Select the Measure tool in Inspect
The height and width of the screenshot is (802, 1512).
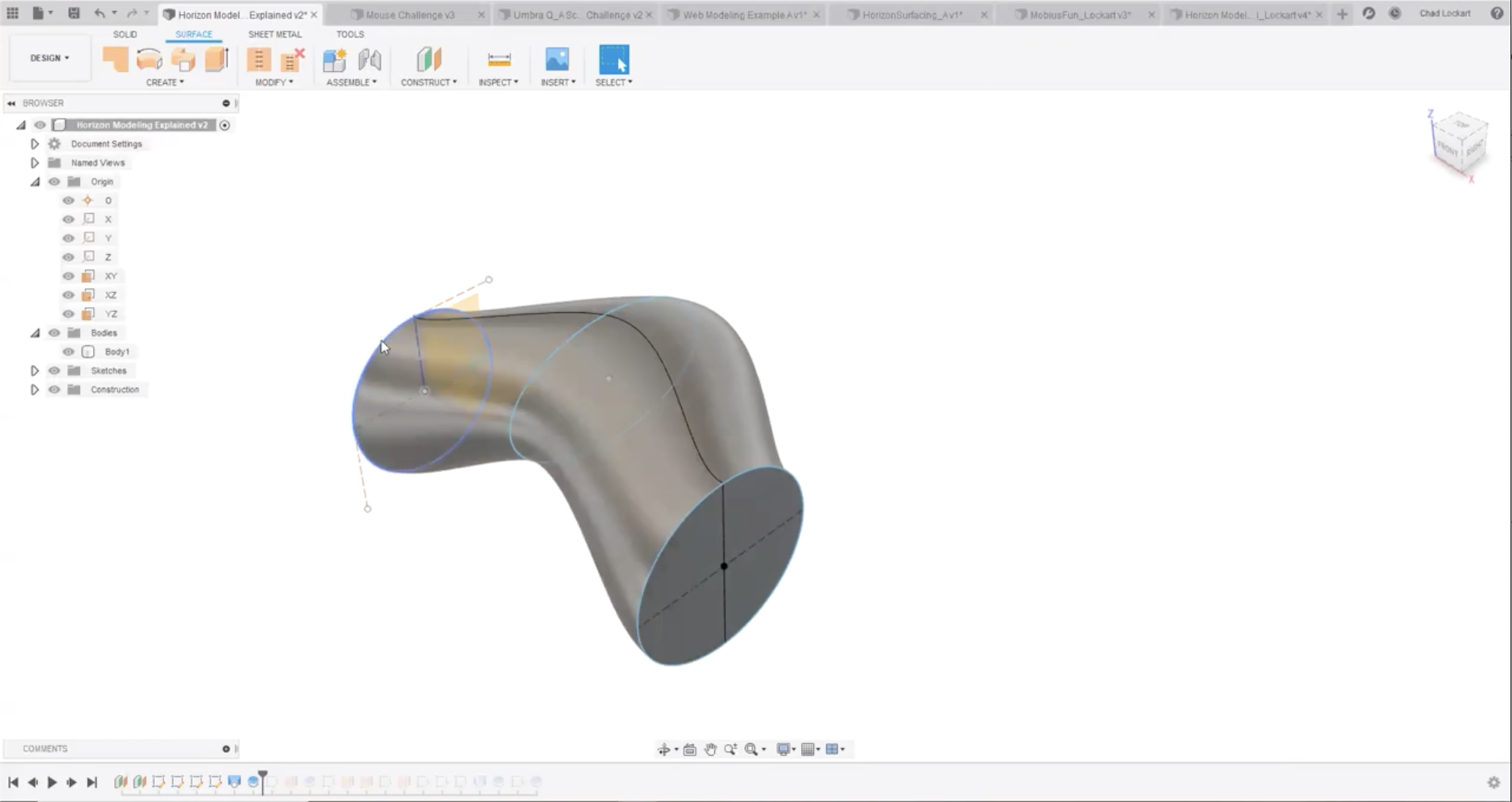pyautogui.click(x=498, y=59)
